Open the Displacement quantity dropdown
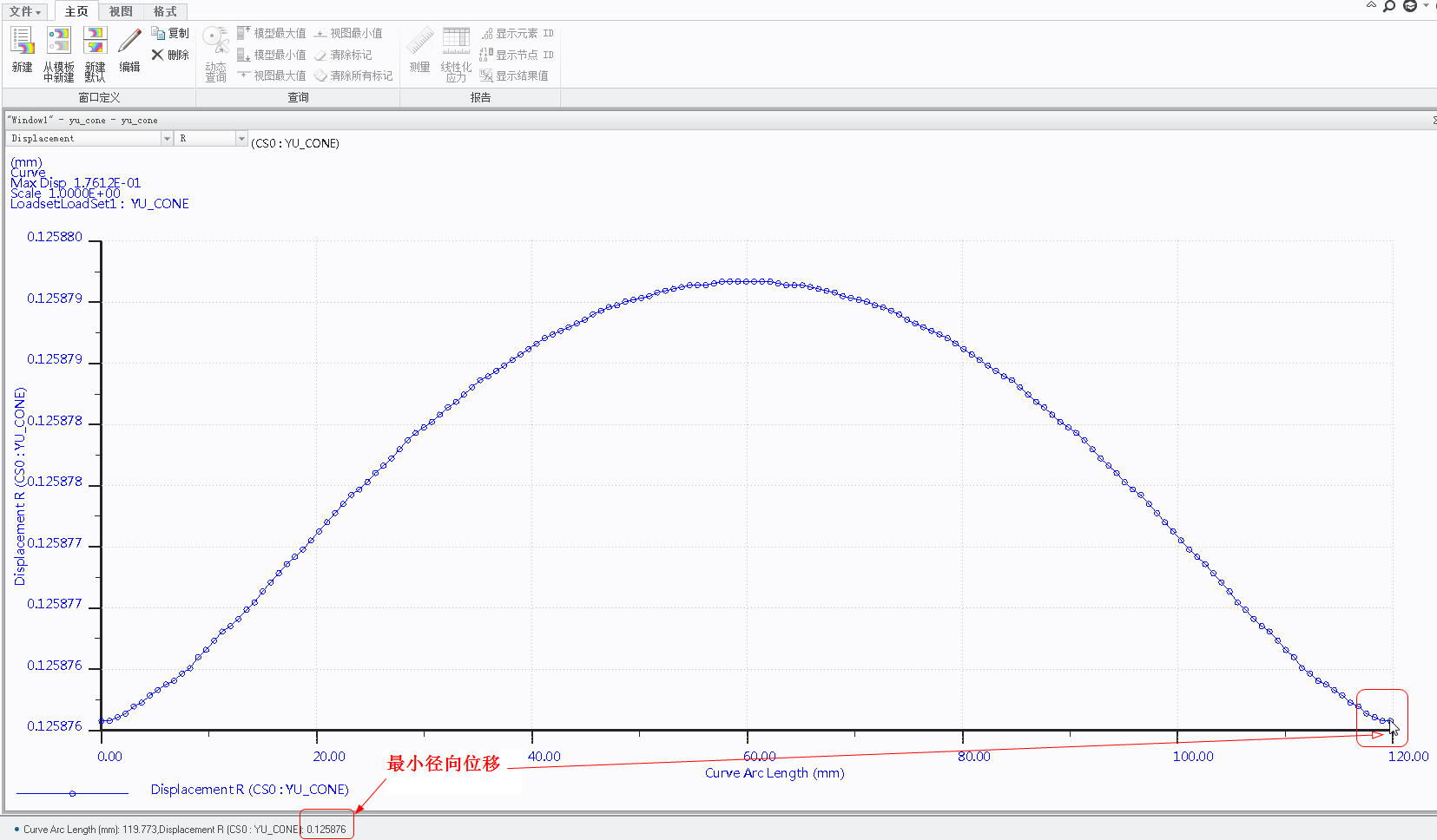The width and height of the screenshot is (1437, 840). [x=167, y=139]
